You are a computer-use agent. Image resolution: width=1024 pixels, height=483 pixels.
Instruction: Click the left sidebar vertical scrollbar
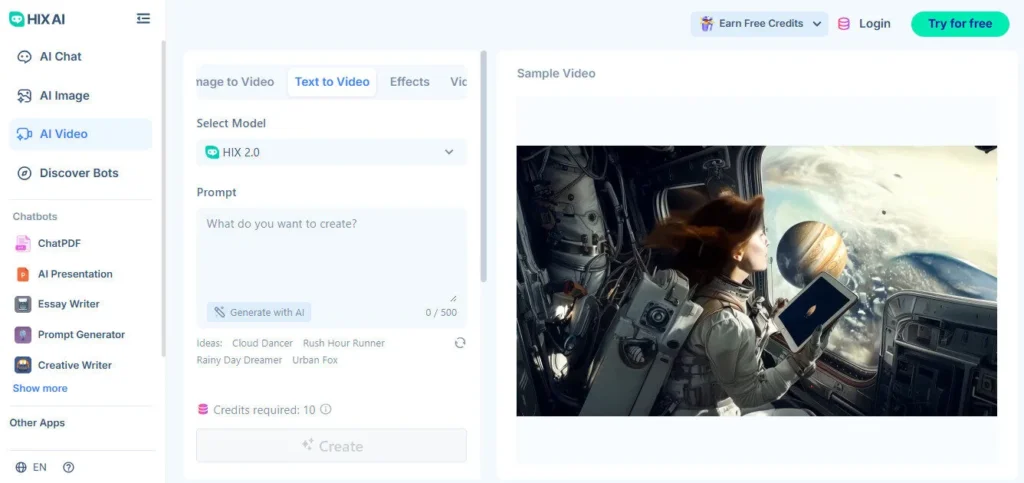click(x=163, y=199)
